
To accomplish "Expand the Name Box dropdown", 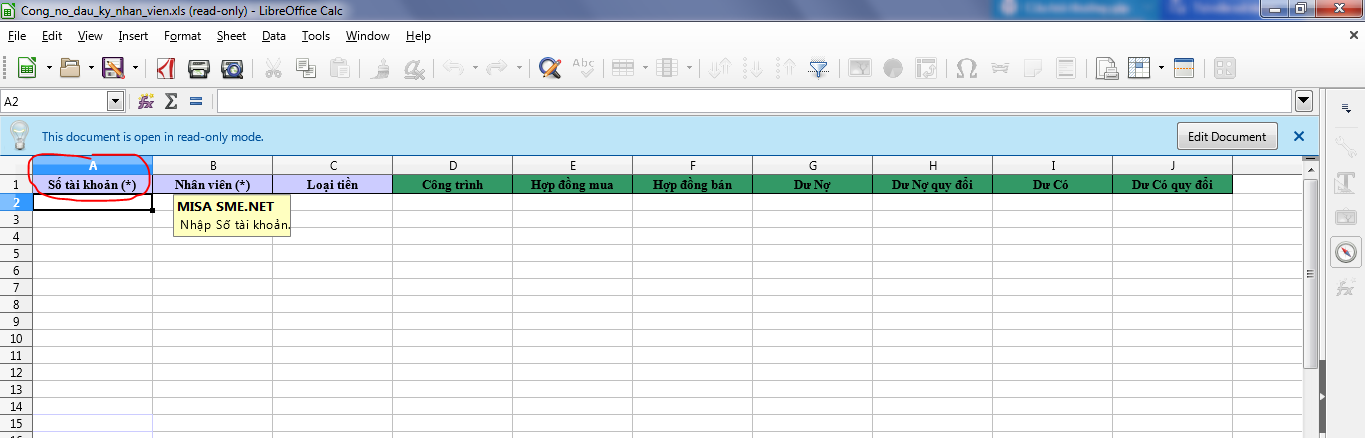I will (115, 101).
